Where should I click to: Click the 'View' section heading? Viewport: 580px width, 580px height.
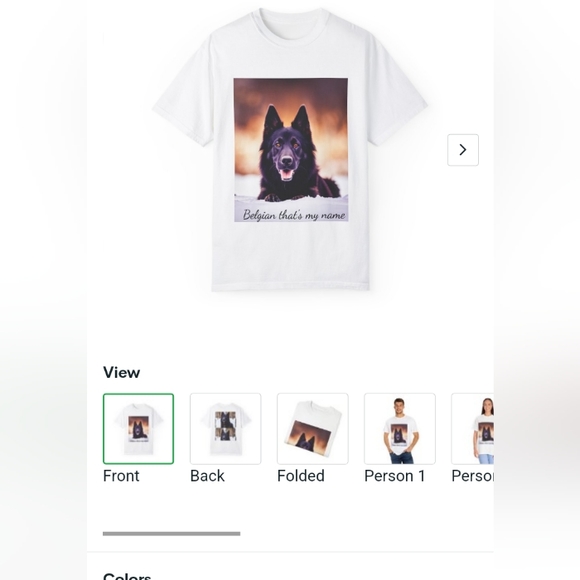(121, 372)
